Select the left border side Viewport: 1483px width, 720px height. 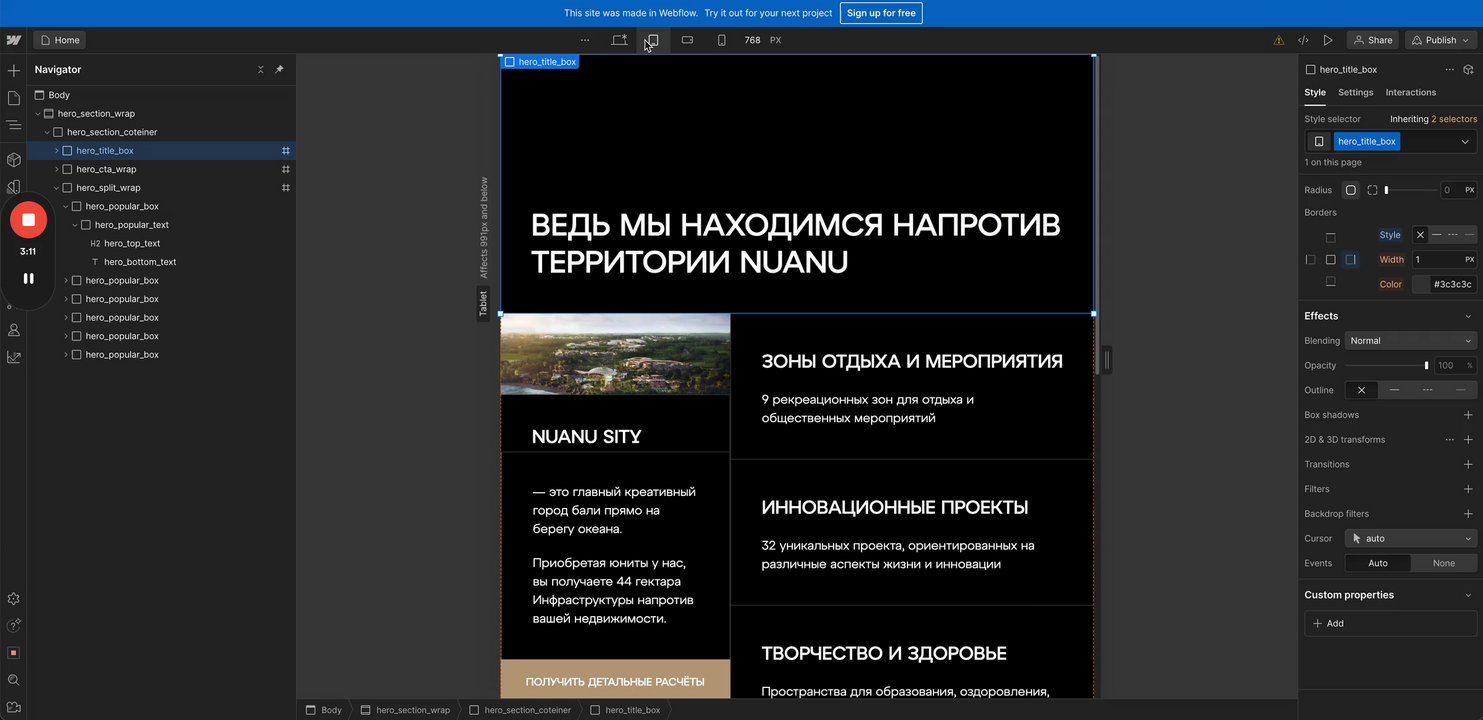pyautogui.click(x=1310, y=260)
